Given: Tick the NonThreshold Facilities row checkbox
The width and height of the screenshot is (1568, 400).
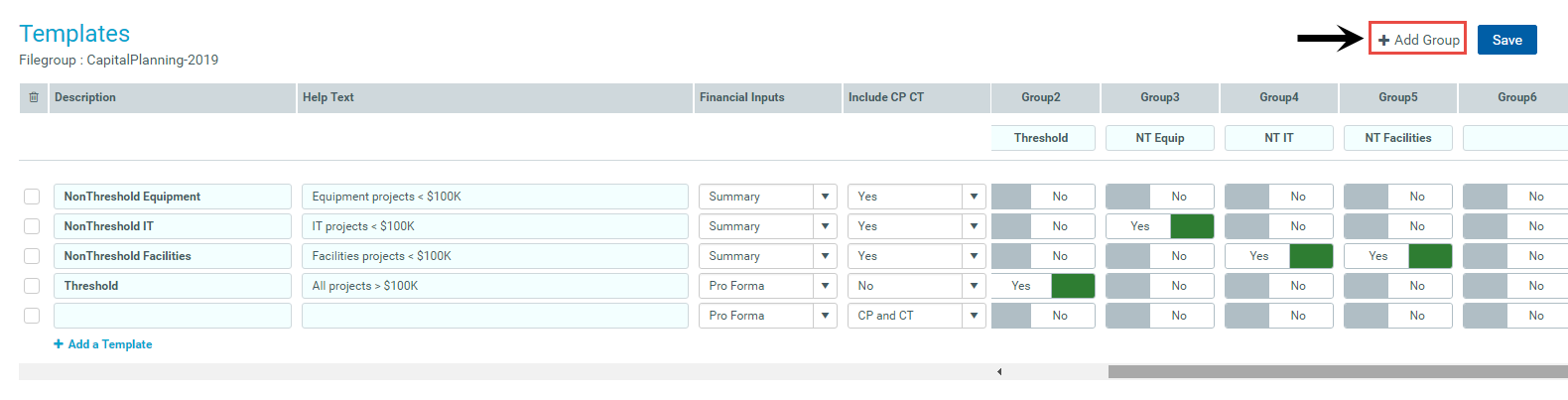Looking at the screenshot, I should 32,256.
